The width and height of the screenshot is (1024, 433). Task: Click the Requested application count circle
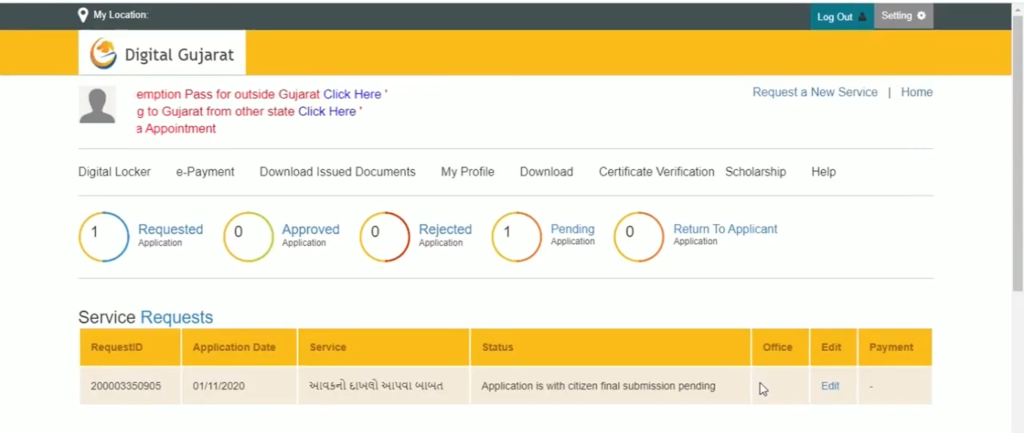(x=104, y=237)
